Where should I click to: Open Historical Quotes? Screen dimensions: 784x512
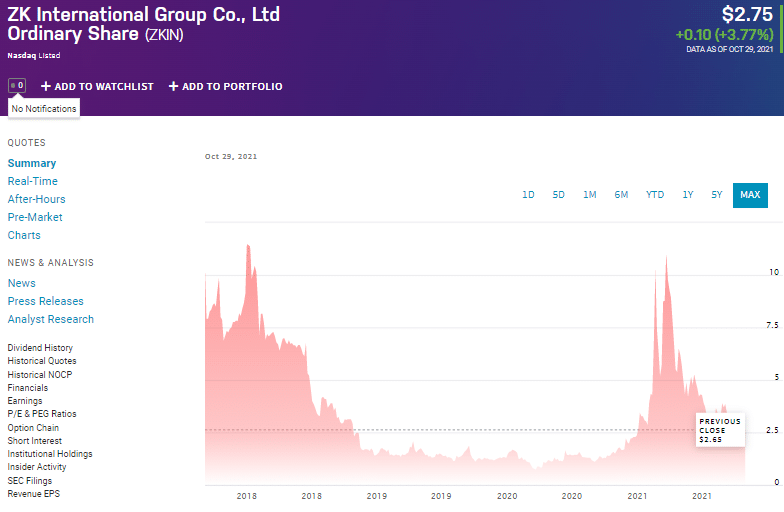pyautogui.click(x=42, y=360)
